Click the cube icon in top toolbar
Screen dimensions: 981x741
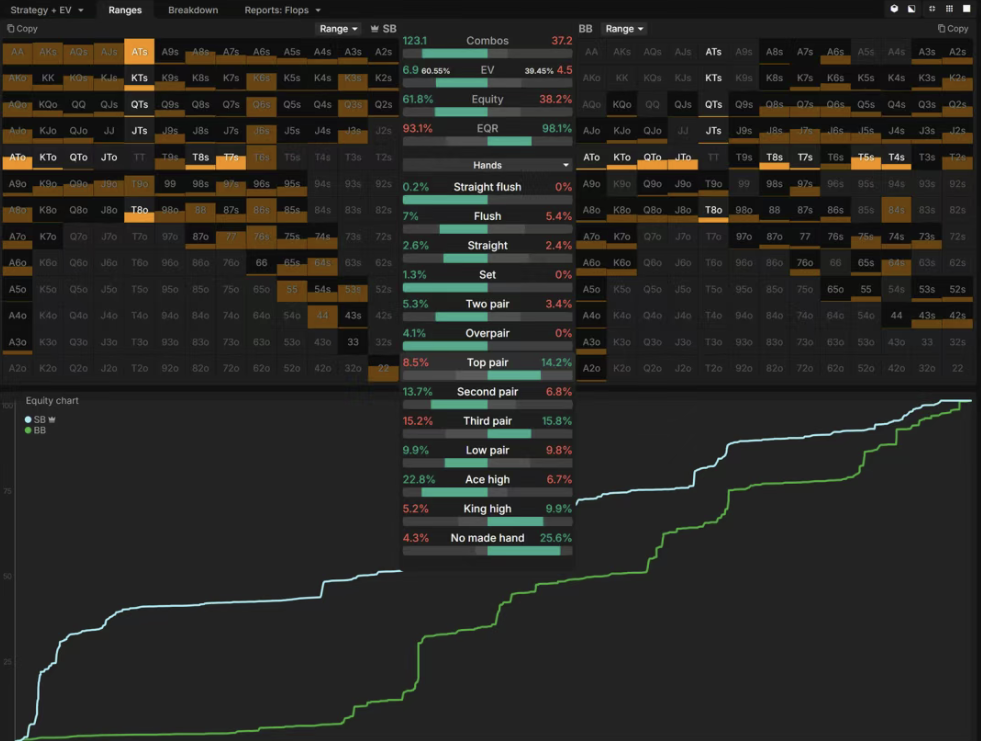pos(894,9)
